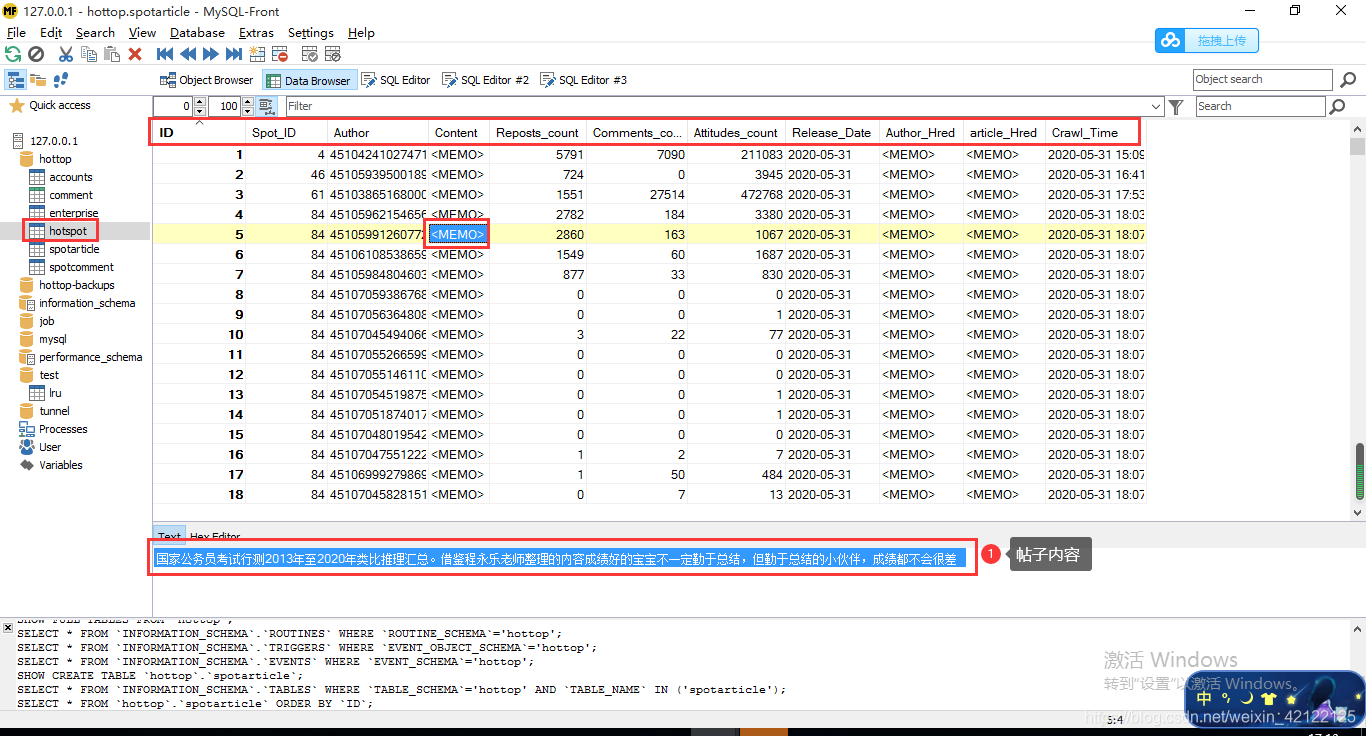Select Quick access star item
Screen dimensions: 1366x736
50,105
